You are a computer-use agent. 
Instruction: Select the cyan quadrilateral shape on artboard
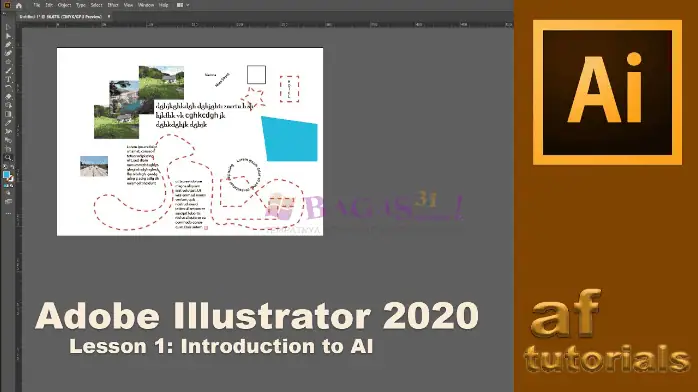tap(290, 139)
